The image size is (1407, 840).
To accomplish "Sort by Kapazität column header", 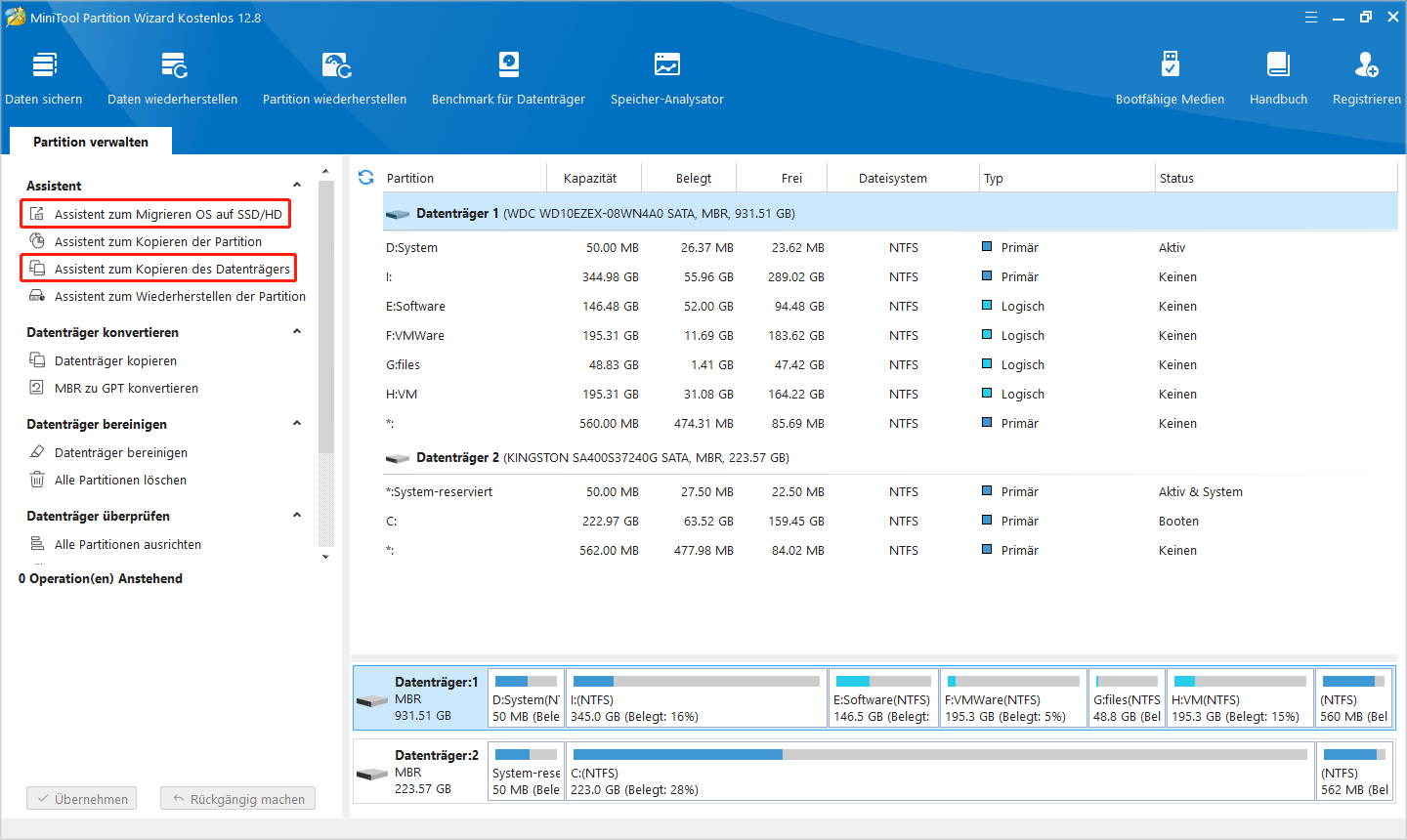I will click(x=590, y=178).
